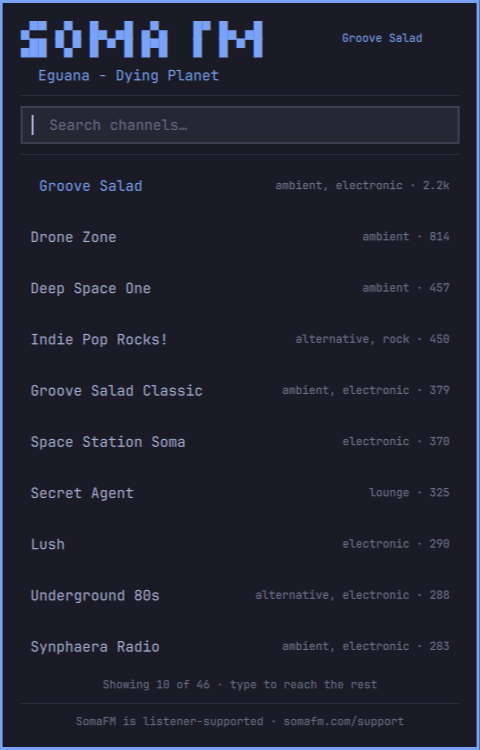Image resolution: width=480 pixels, height=750 pixels.
Task: Open the Groove Salad Classic channel
Action: 240,390
